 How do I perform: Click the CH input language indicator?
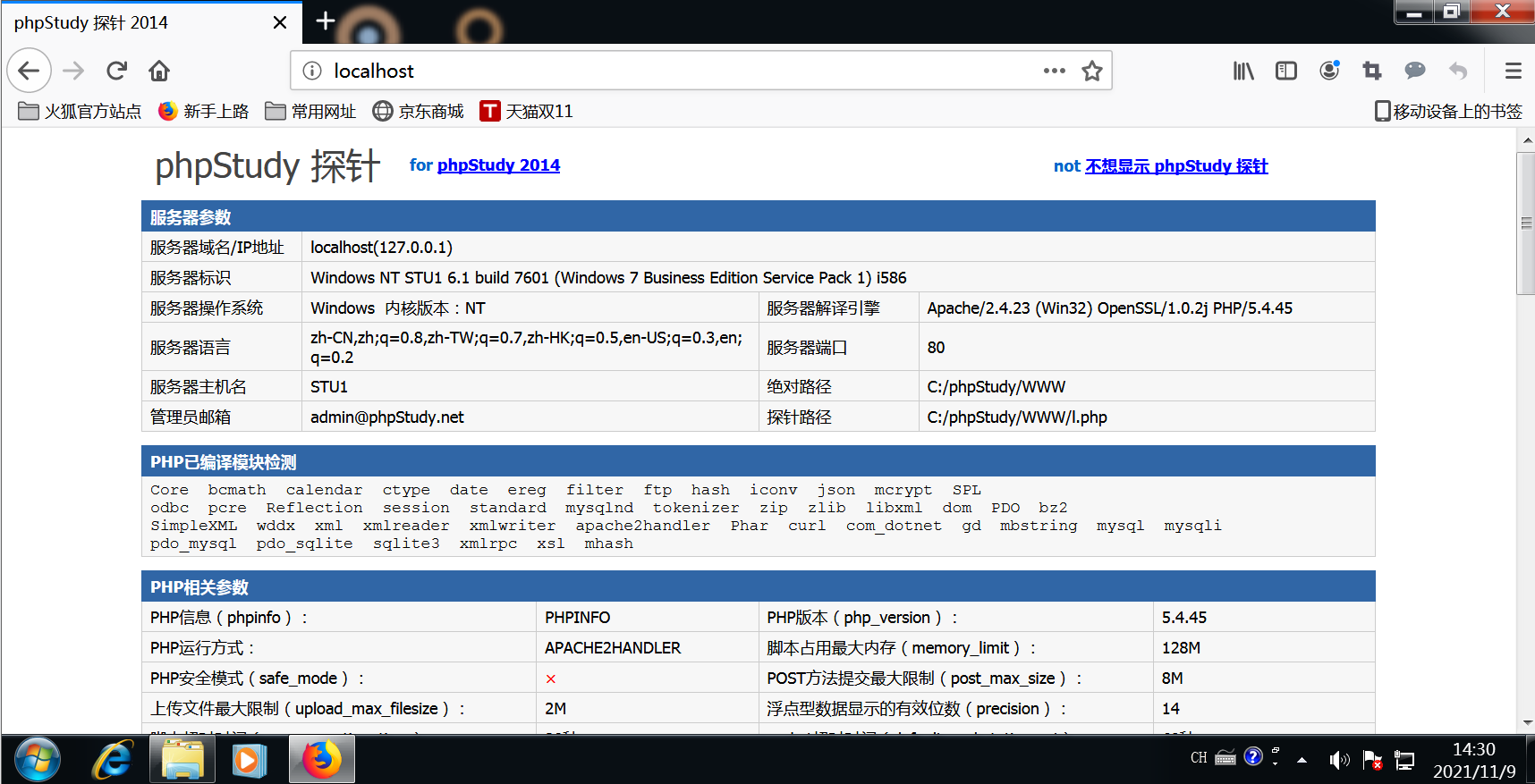click(x=1199, y=758)
